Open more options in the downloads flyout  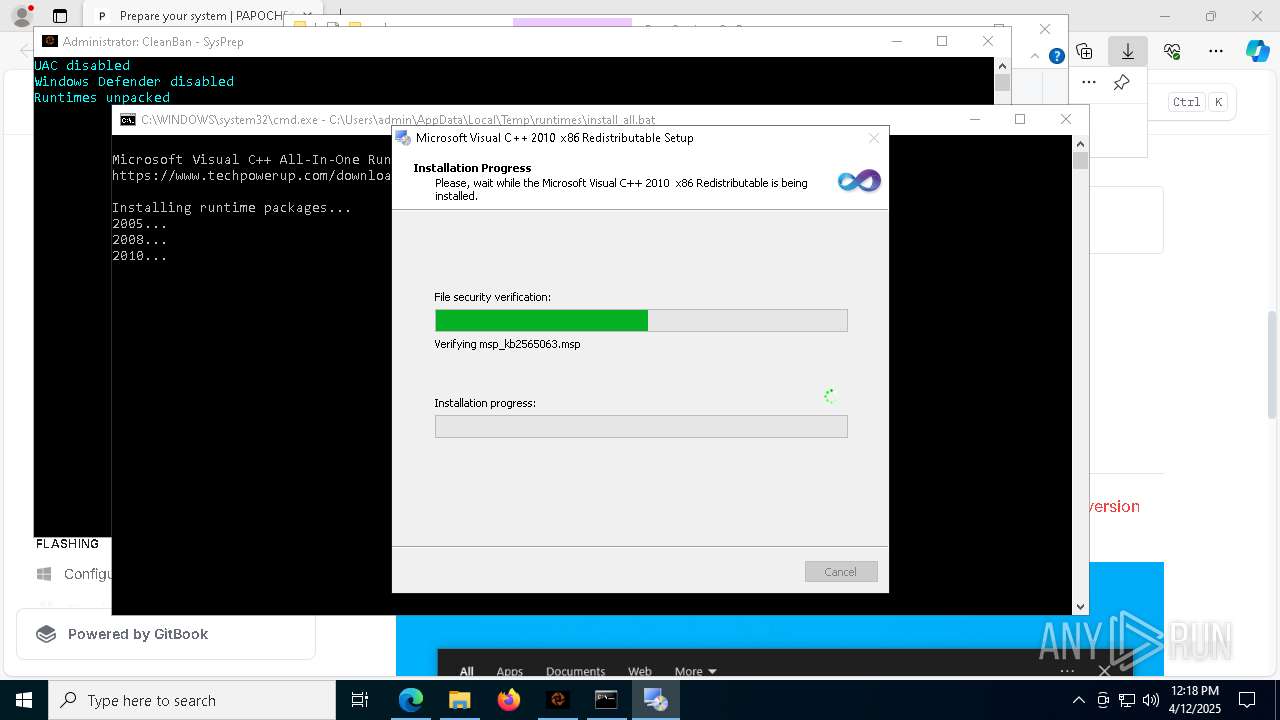[x=1089, y=83]
